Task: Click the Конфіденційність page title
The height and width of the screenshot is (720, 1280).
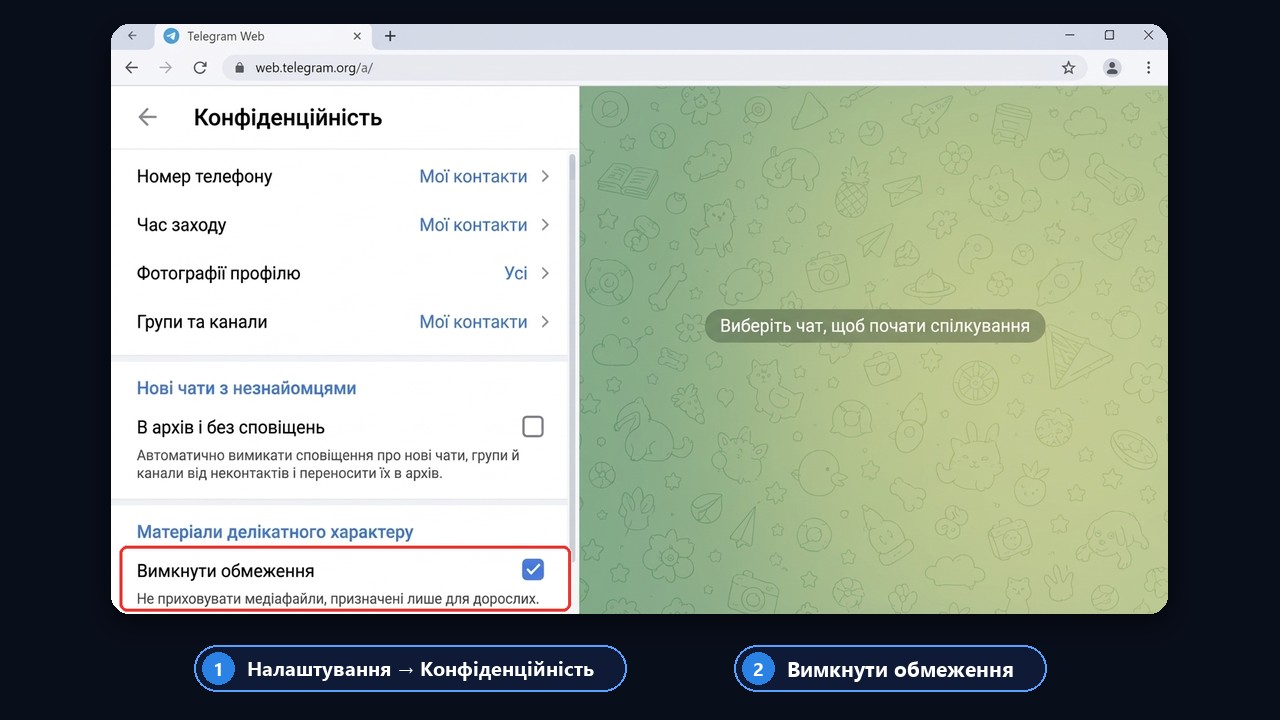Action: 288,117
